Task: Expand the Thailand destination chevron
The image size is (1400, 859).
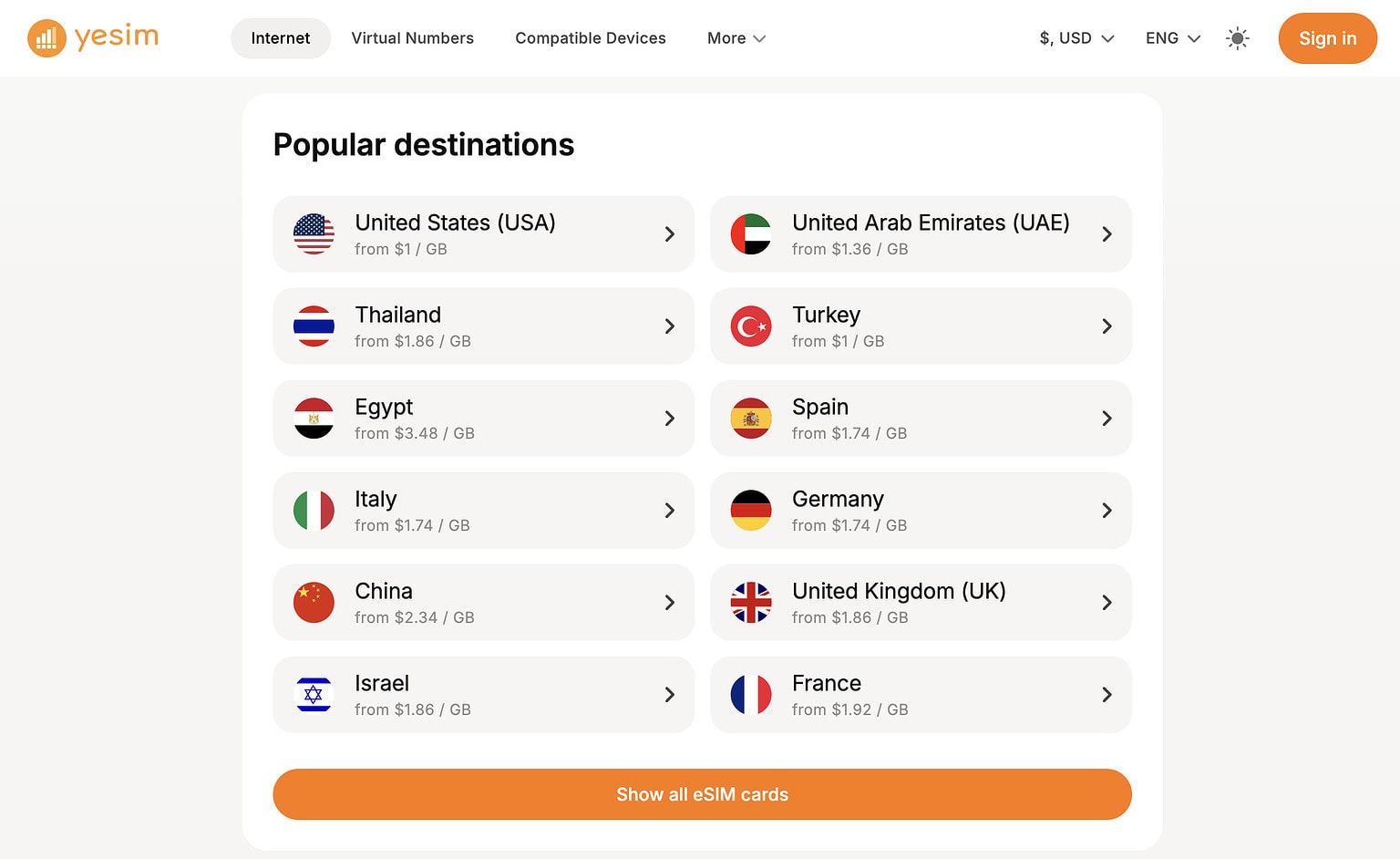Action: tap(670, 326)
